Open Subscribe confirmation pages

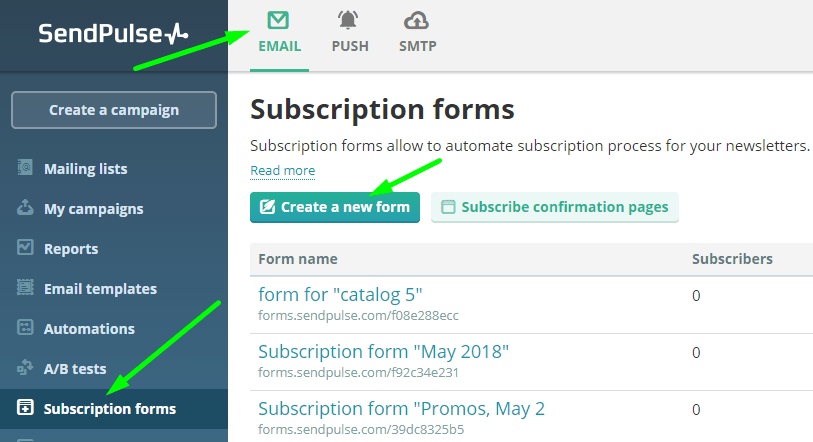555,207
